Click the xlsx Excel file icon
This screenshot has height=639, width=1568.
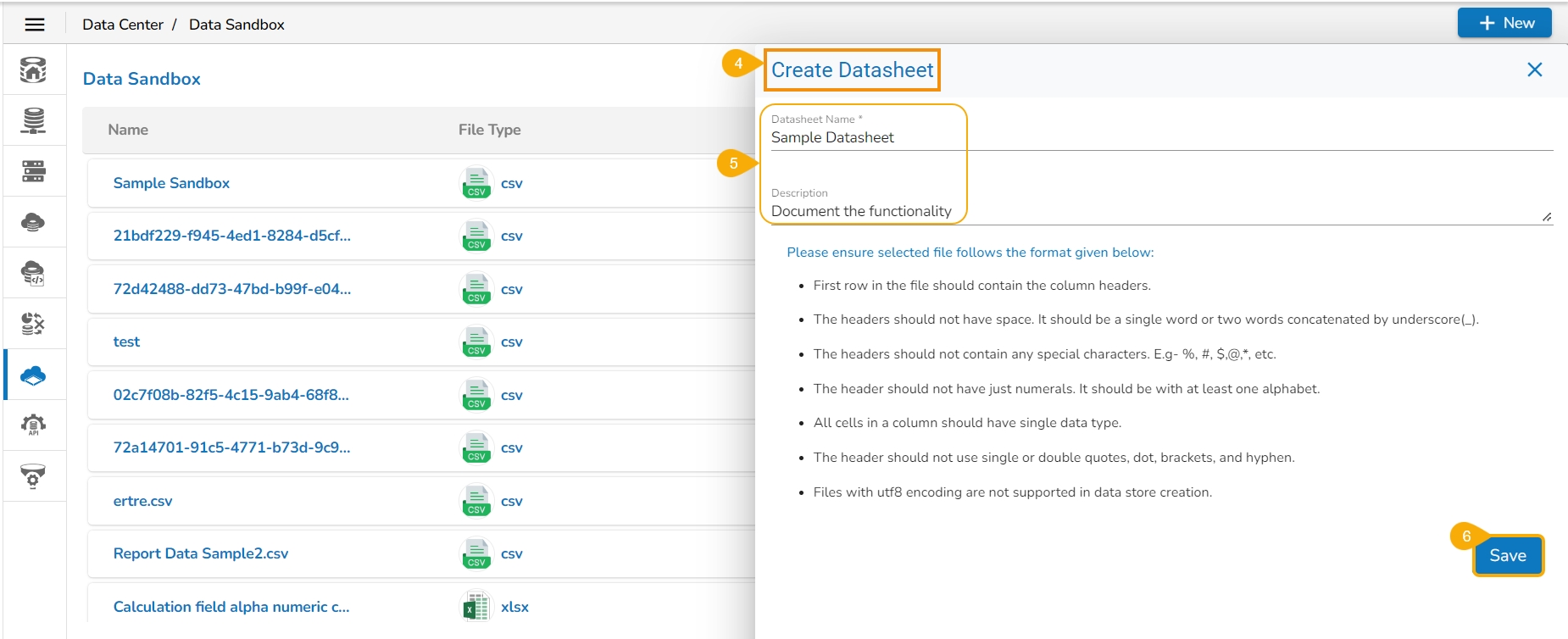coord(476,607)
